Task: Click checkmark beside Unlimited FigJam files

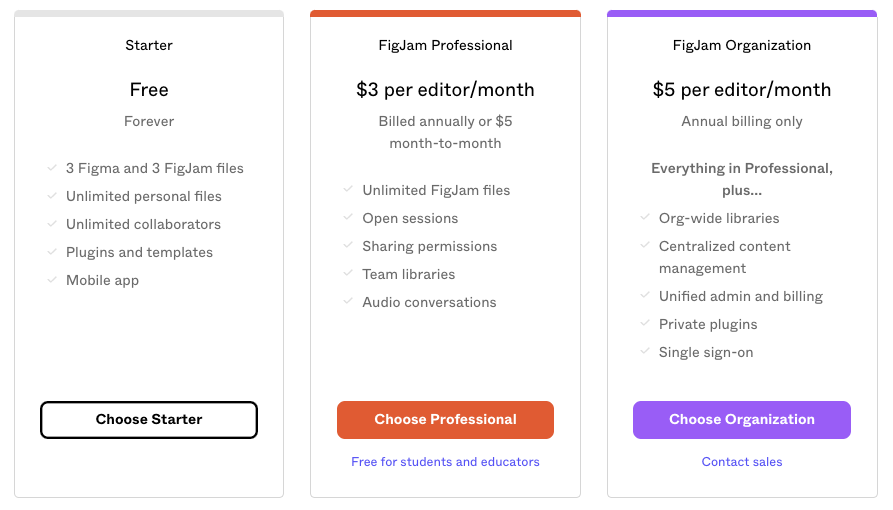Action: pos(348,190)
